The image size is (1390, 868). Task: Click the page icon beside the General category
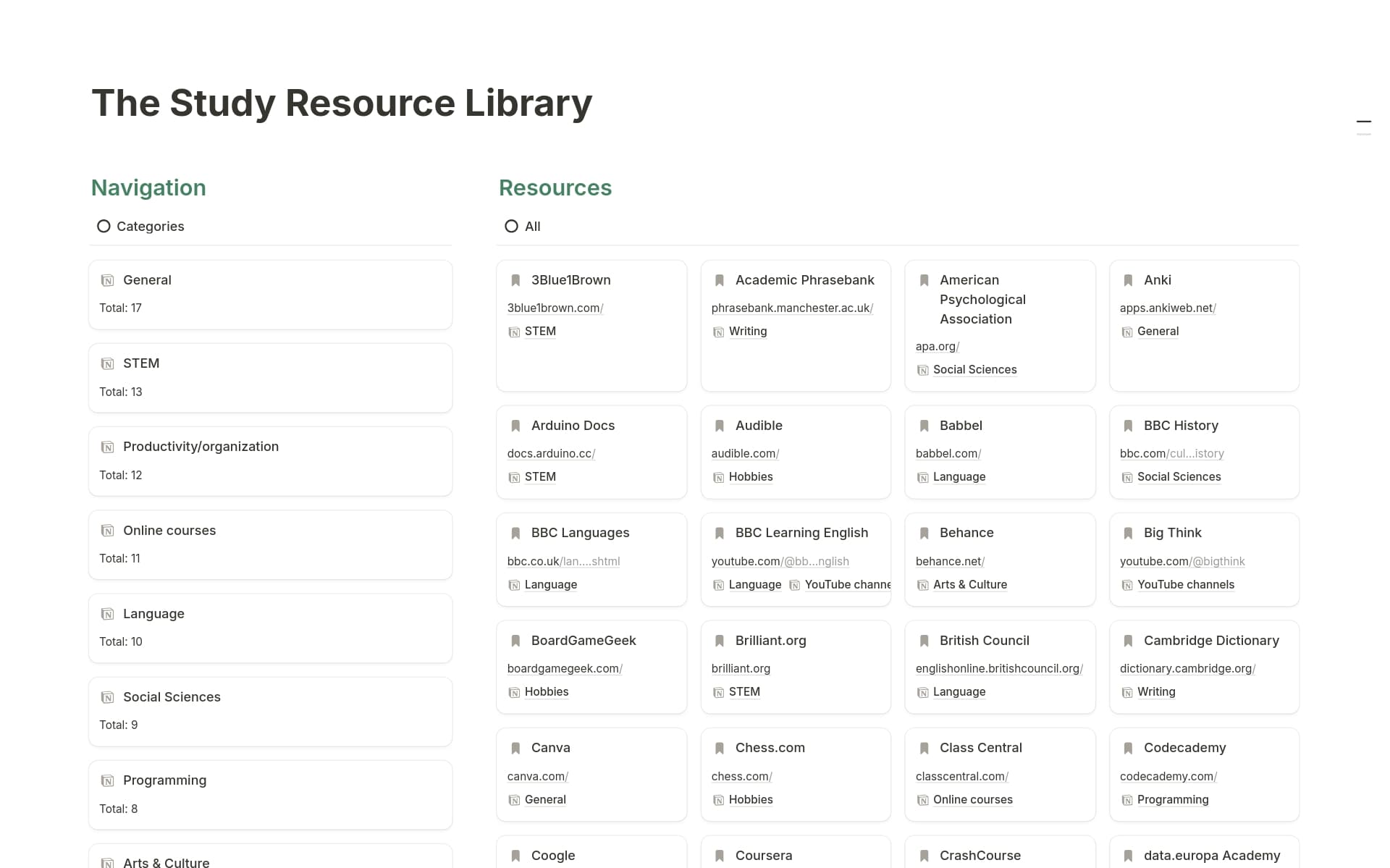click(x=107, y=280)
